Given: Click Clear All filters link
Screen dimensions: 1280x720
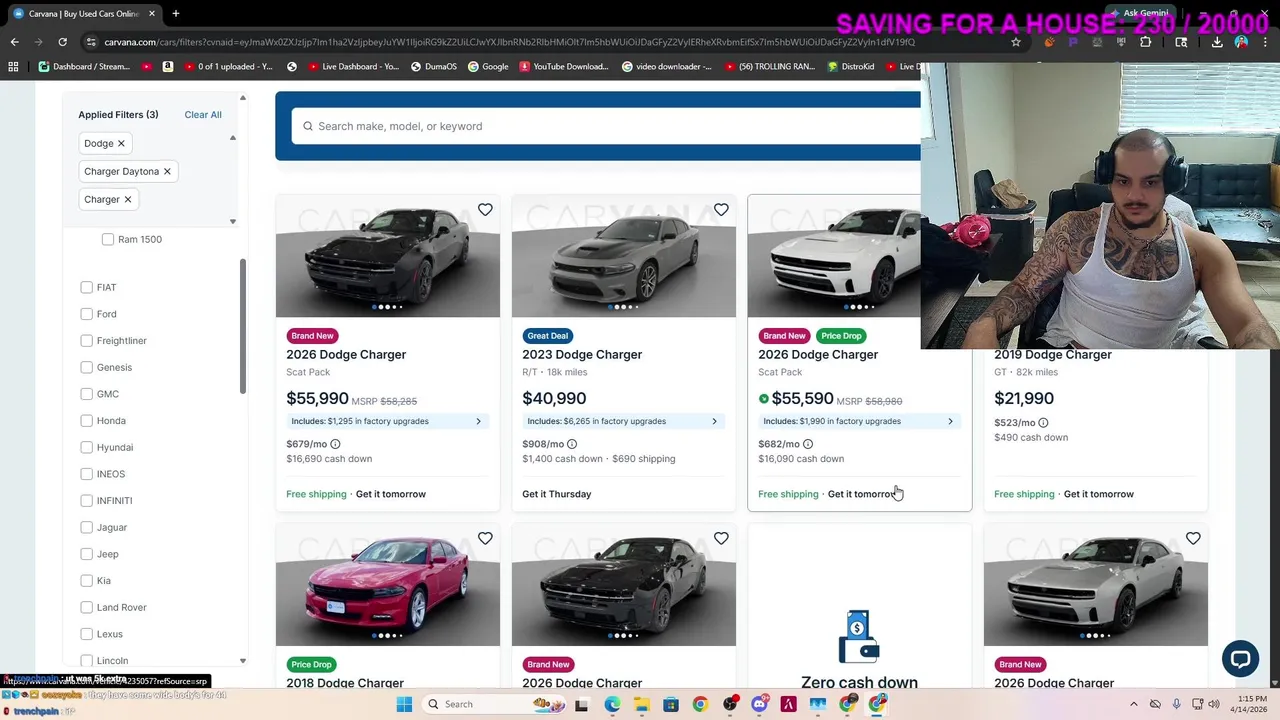Looking at the screenshot, I should [203, 115].
